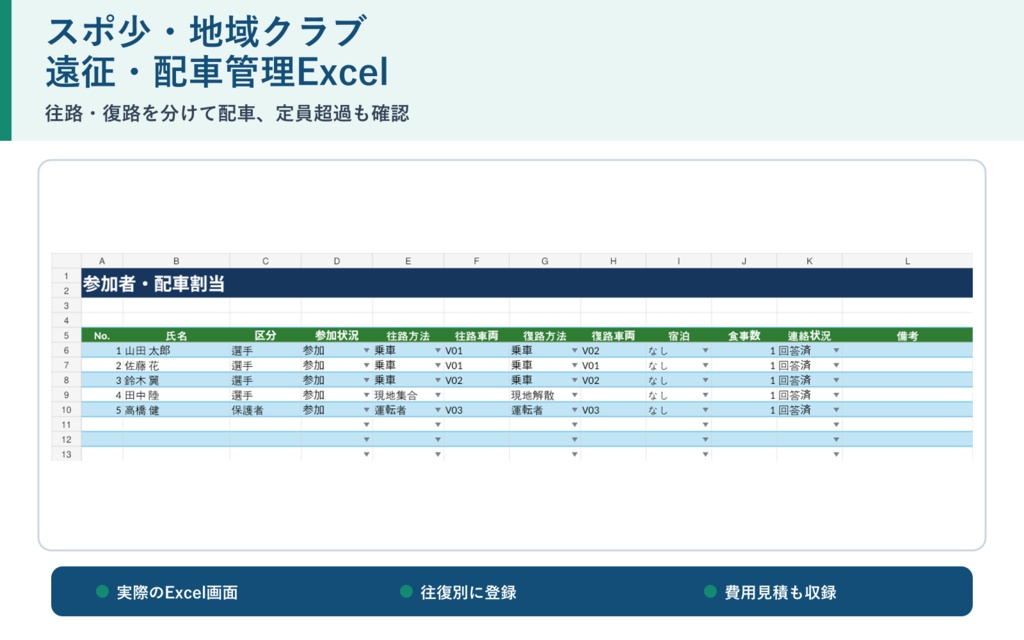Click the 氏名 header cell
Screen dimensions: 1024x640
176,336
